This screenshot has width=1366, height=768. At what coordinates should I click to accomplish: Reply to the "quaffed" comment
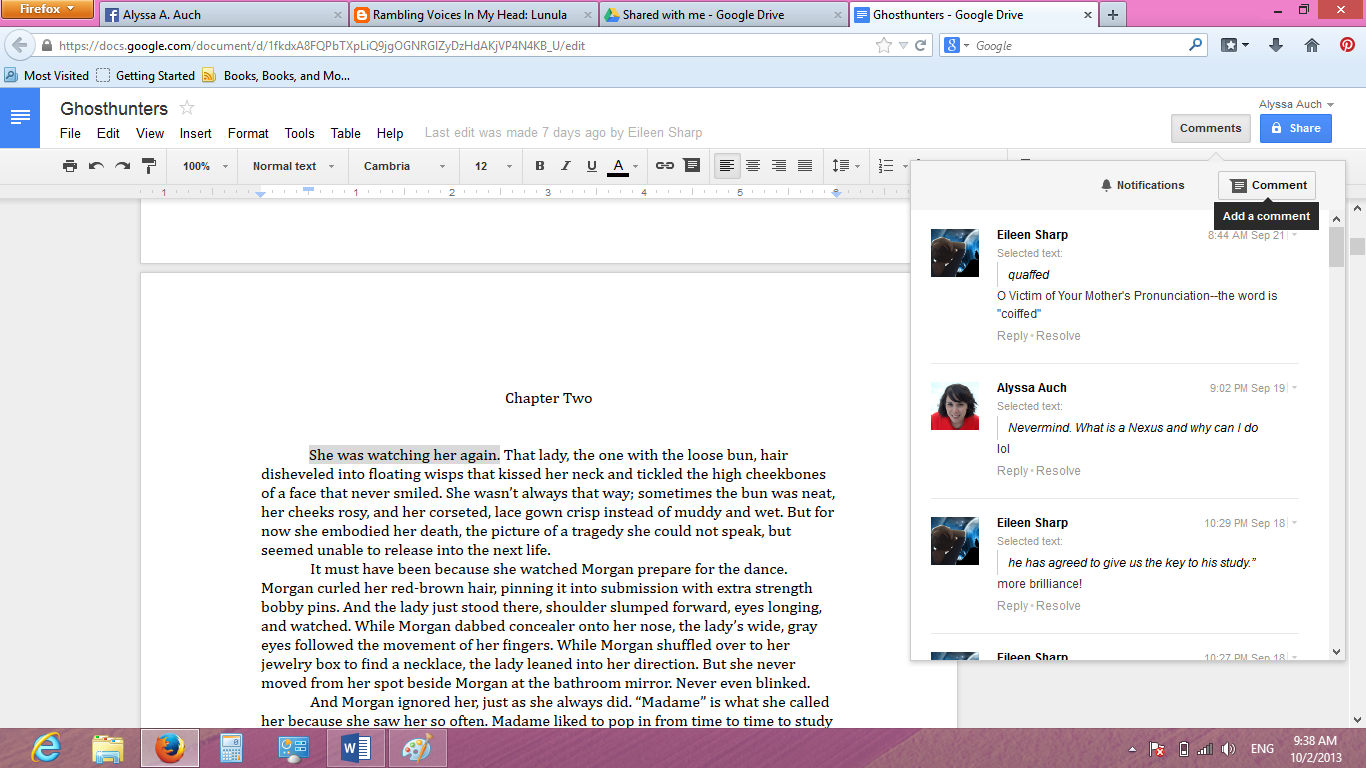click(1012, 336)
